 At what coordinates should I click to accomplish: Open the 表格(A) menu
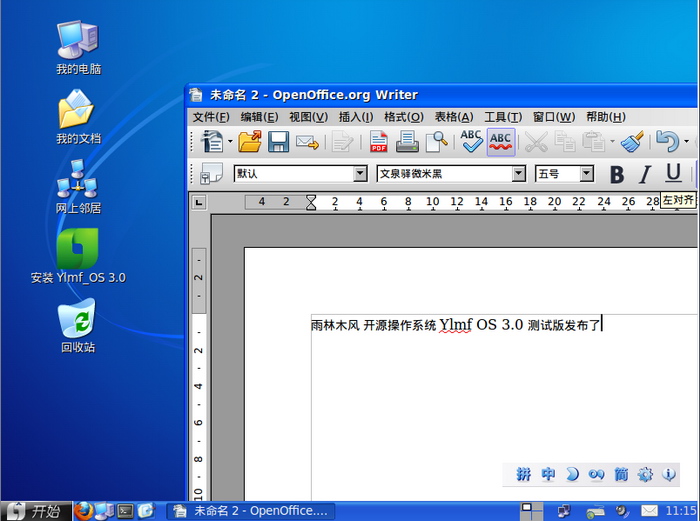tap(454, 117)
